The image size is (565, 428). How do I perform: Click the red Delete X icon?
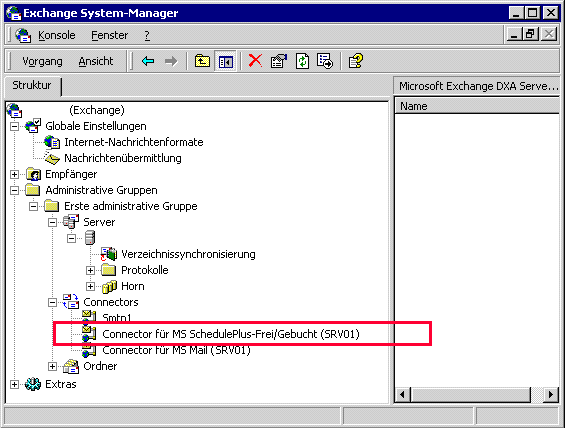click(255, 61)
